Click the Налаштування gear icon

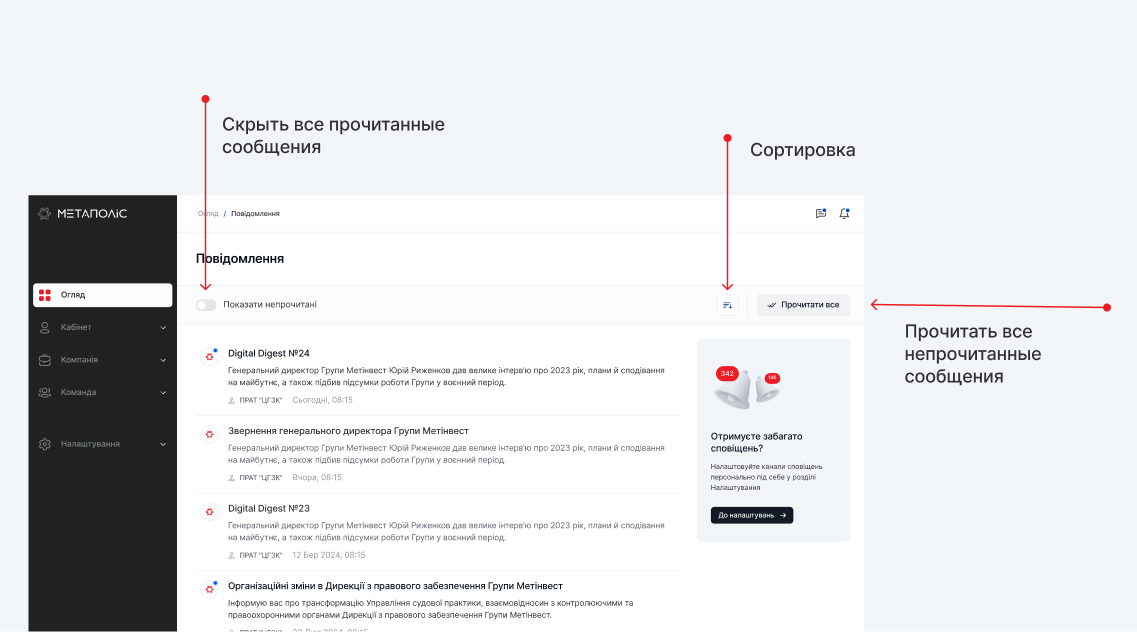pyautogui.click(x=45, y=444)
